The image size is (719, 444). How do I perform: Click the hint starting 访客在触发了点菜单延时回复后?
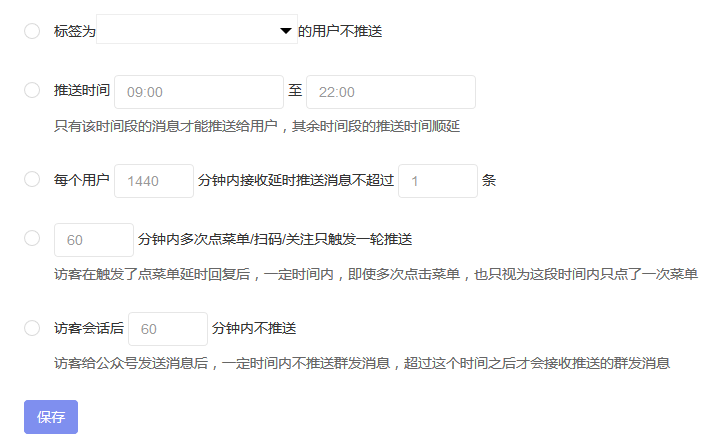[x=376, y=274]
